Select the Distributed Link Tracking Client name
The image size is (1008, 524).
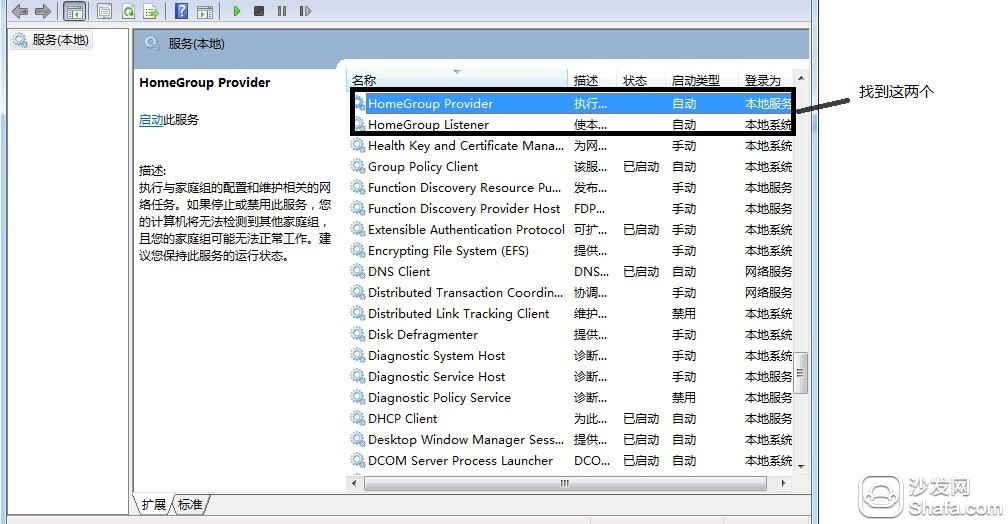pos(458,314)
